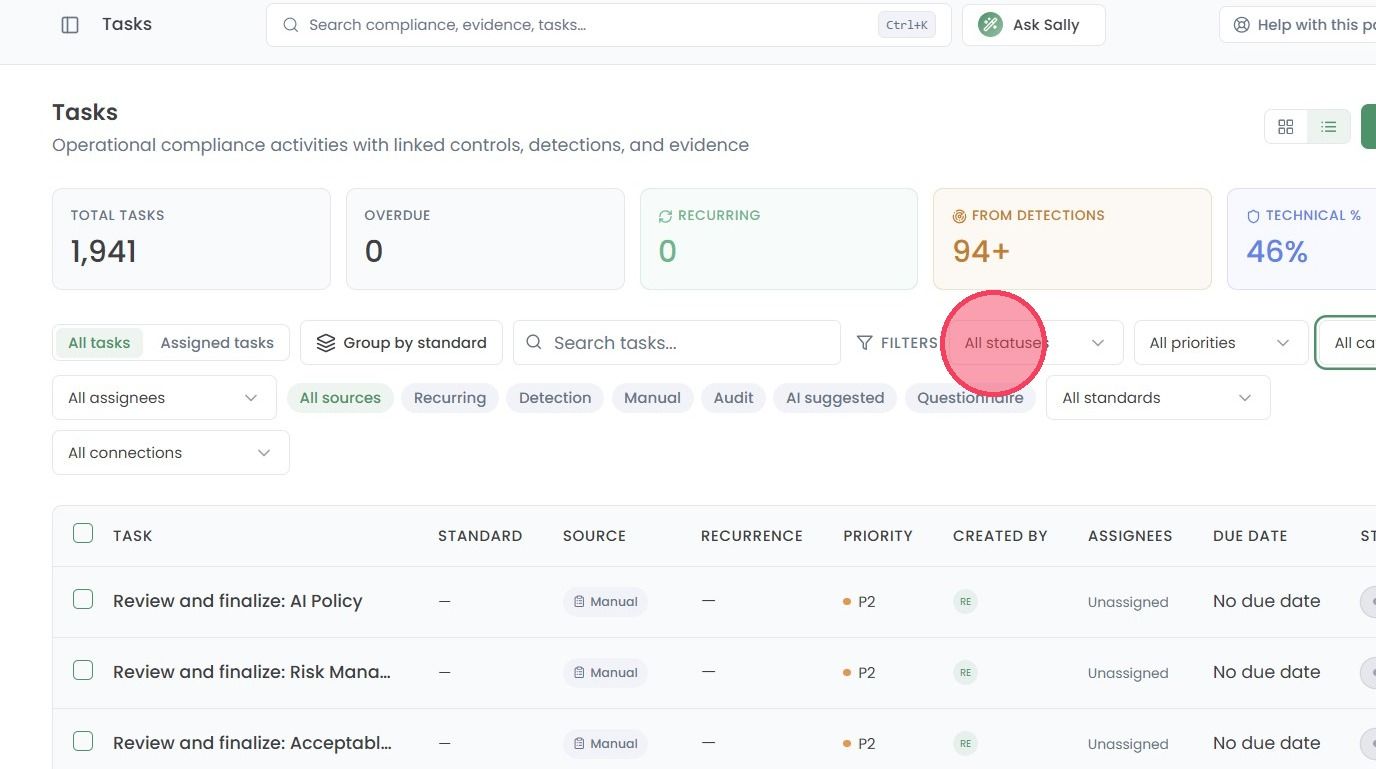This screenshot has height=769, width=1376.
Task: Click the DUE DATE column header
Action: click(1250, 536)
